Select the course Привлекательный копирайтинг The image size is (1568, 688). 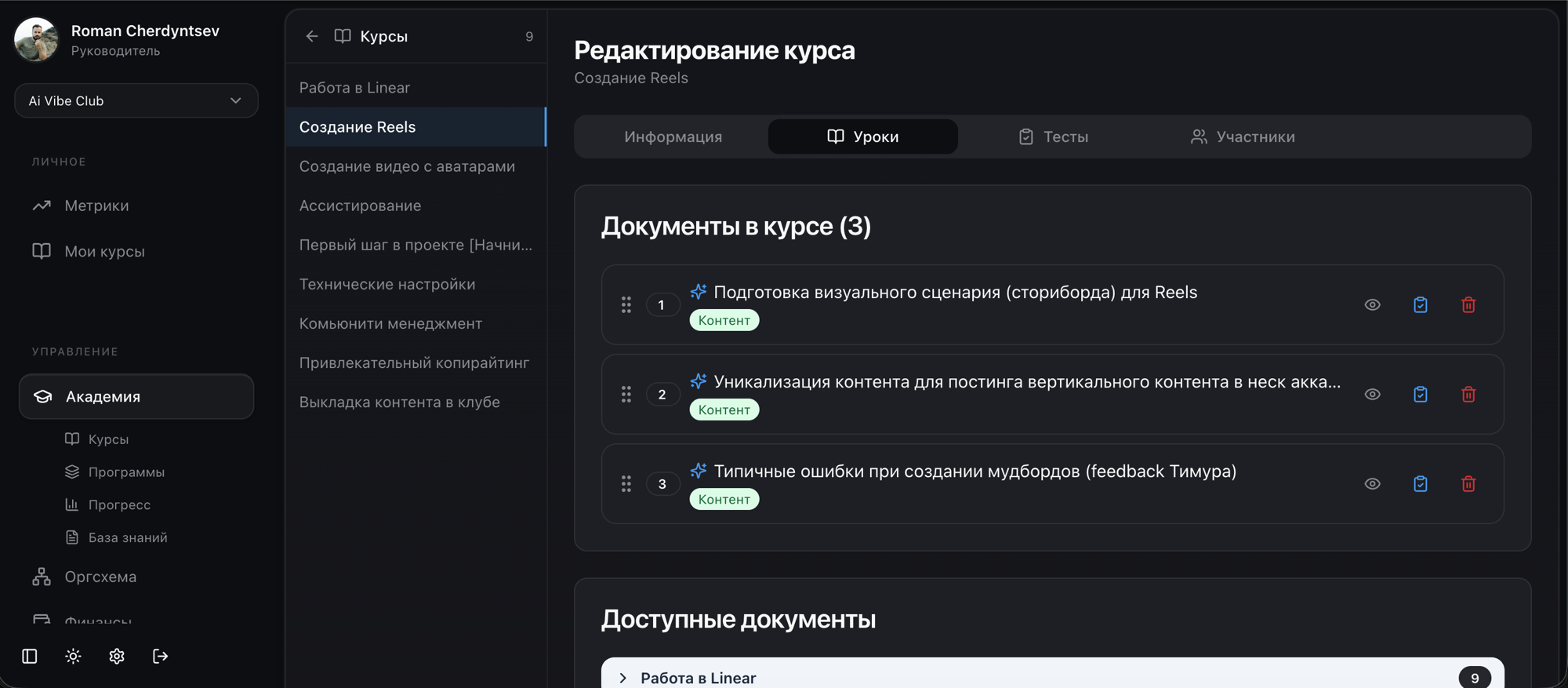click(x=416, y=362)
